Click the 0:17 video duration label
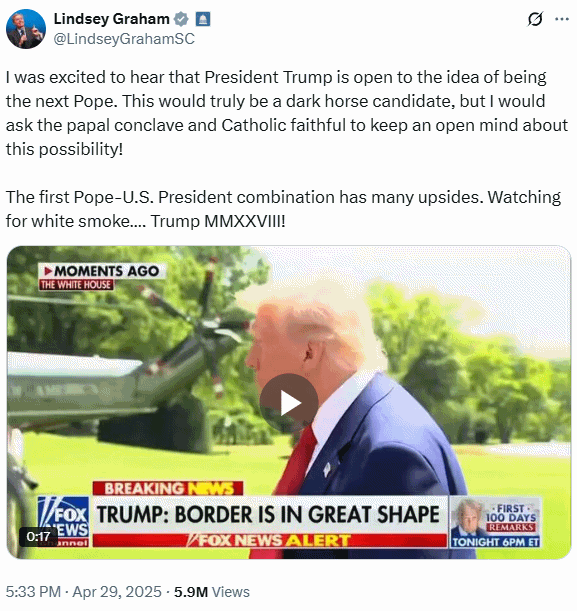 (38, 537)
